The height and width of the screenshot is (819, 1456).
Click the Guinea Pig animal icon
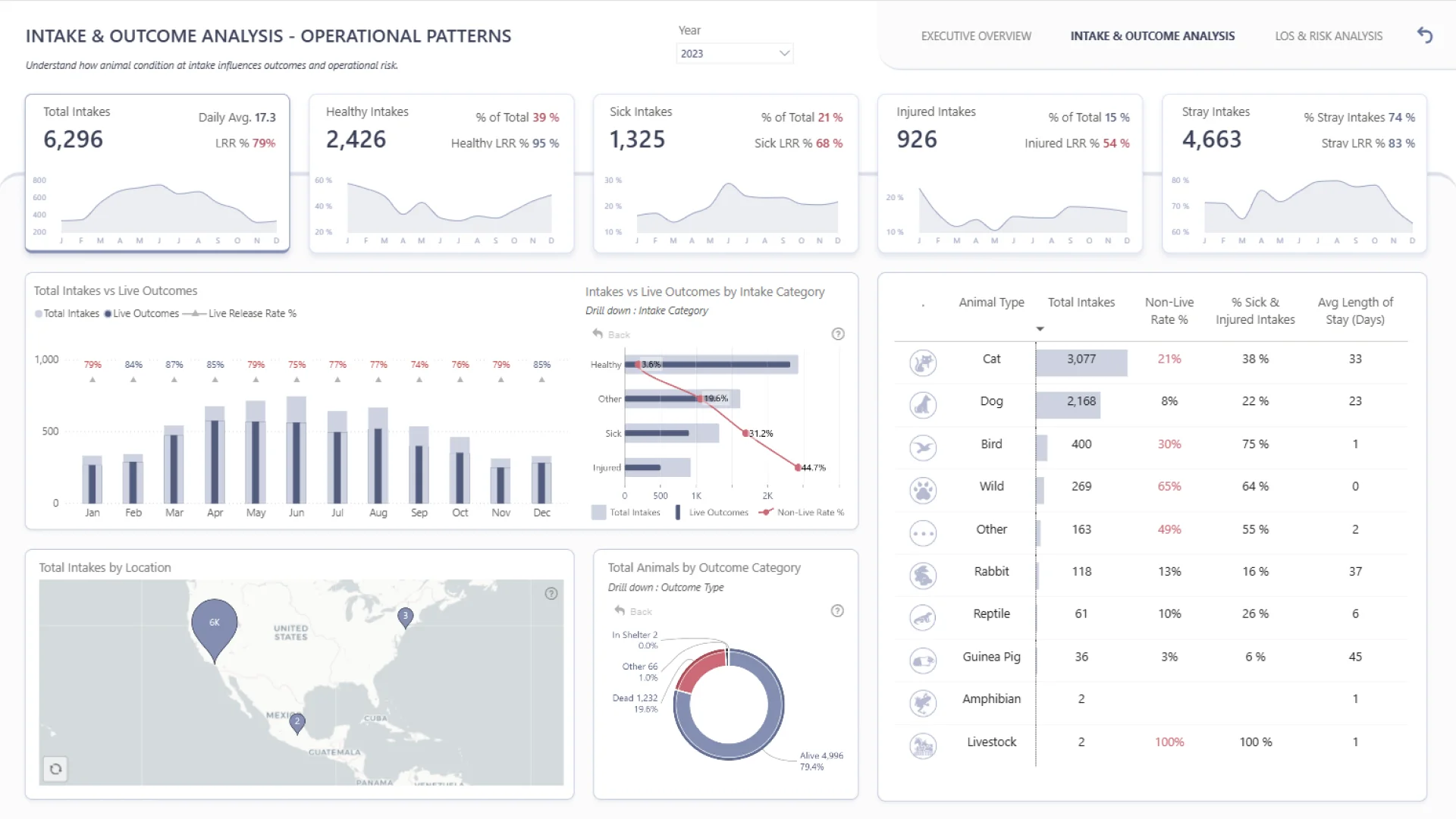[x=923, y=661]
